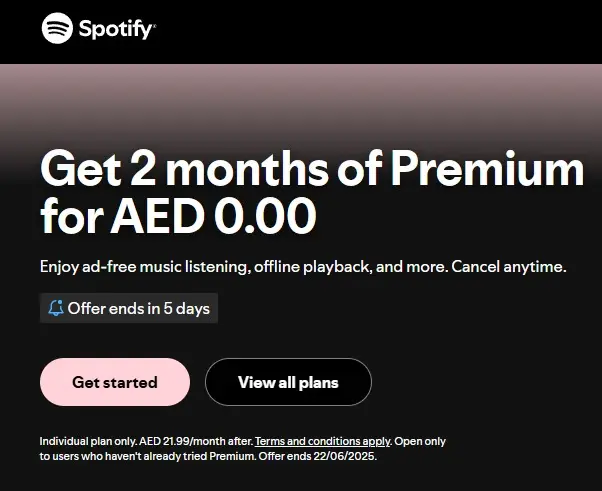Click the 'for AED 0.00' headline line
The image size is (602, 491).
[179, 216]
